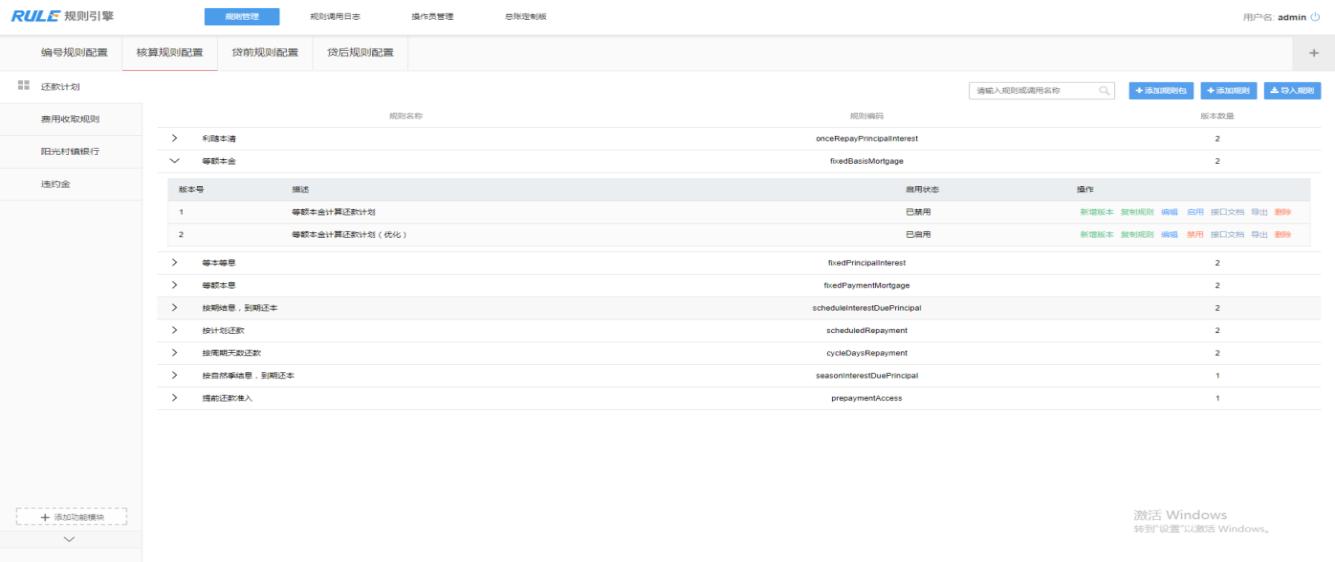Click the 添加规则包 button
The height and width of the screenshot is (562, 1335).
click(1161, 90)
